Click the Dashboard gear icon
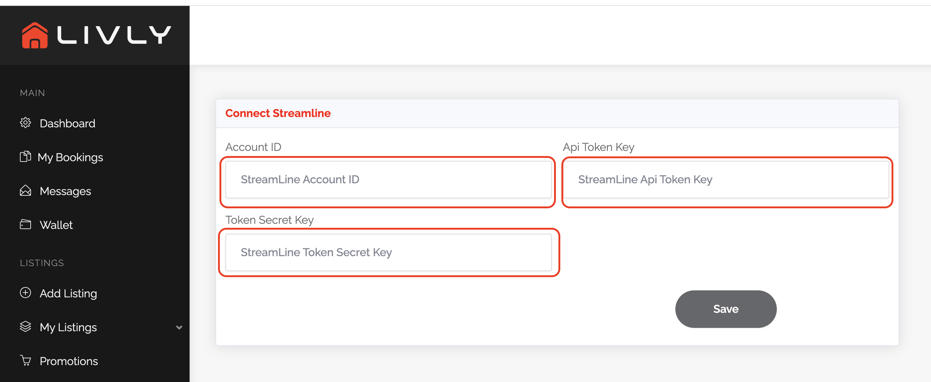931x382 pixels. tap(25, 123)
